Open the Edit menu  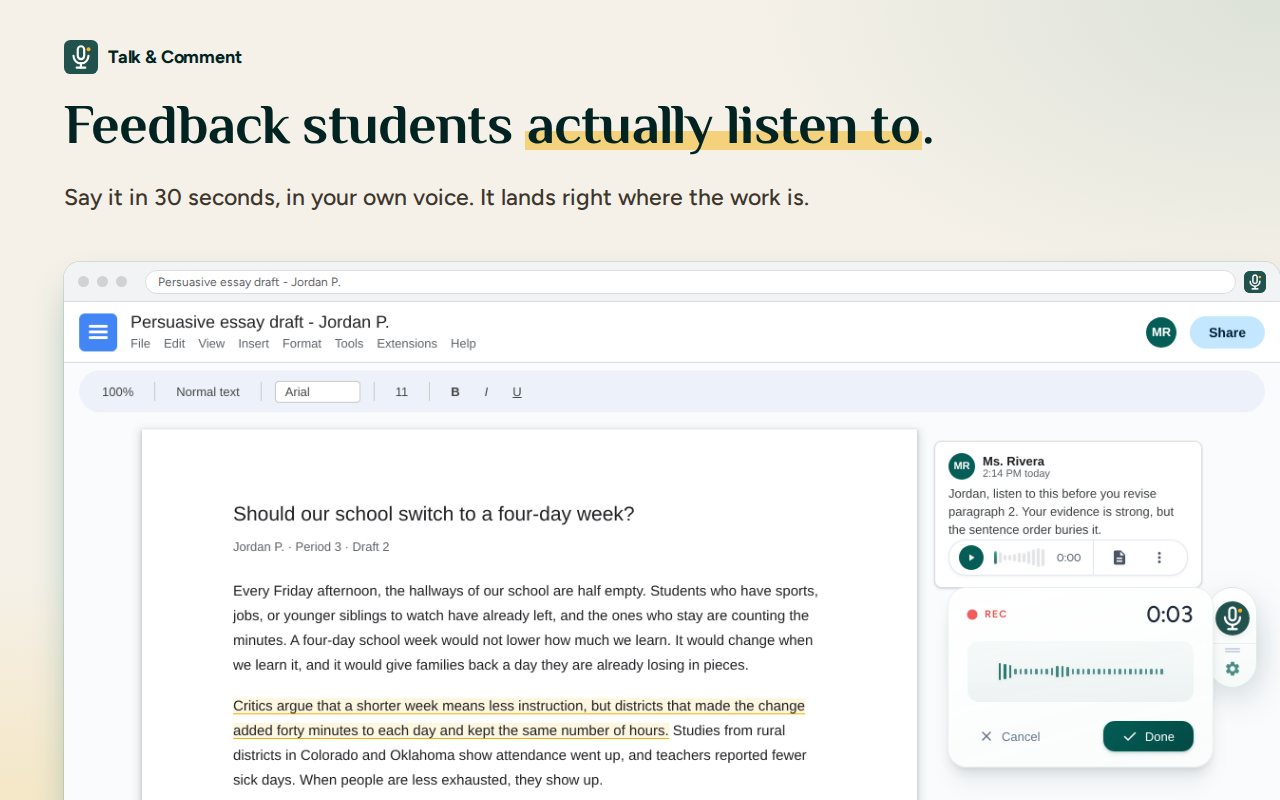(174, 343)
